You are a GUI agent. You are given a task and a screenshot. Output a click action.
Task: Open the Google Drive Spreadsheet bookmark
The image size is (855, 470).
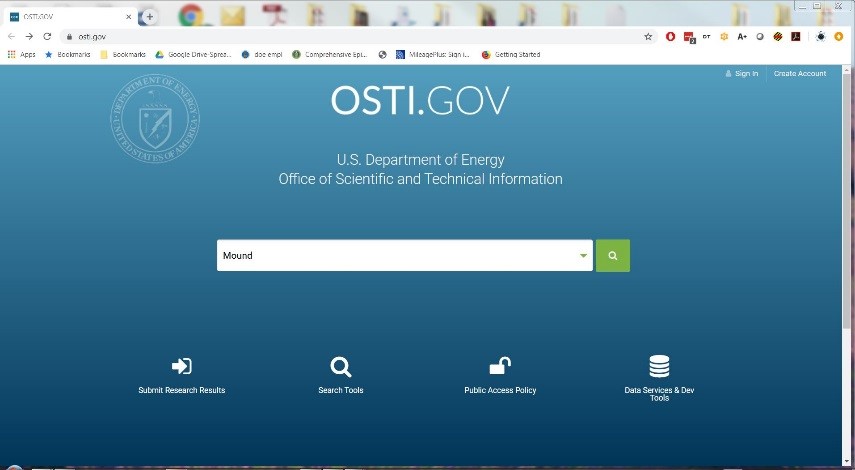pos(194,55)
